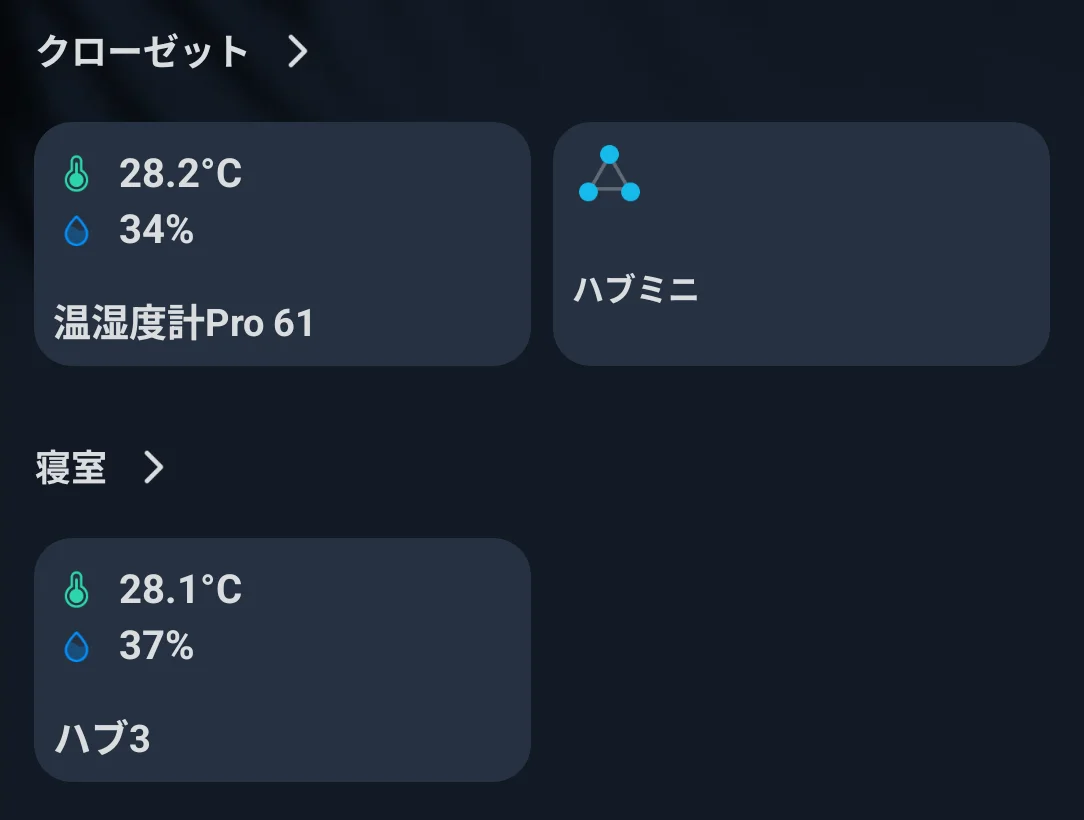Expand the 寝室 room chevron
This screenshot has width=1084, height=820.
click(153, 467)
